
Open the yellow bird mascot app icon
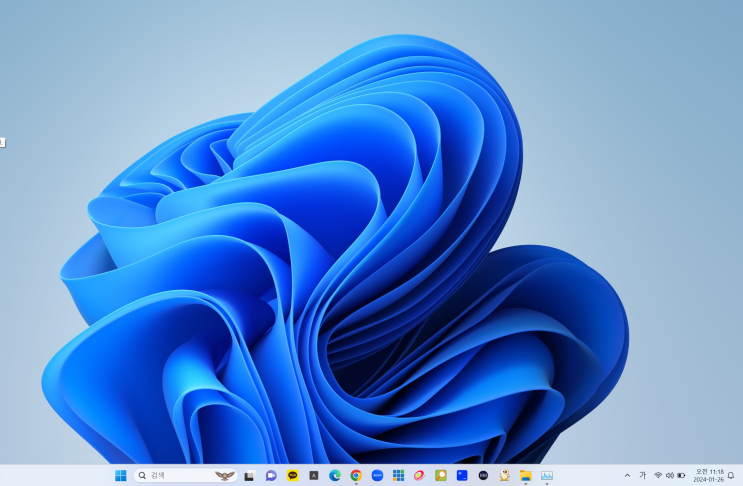(x=505, y=476)
